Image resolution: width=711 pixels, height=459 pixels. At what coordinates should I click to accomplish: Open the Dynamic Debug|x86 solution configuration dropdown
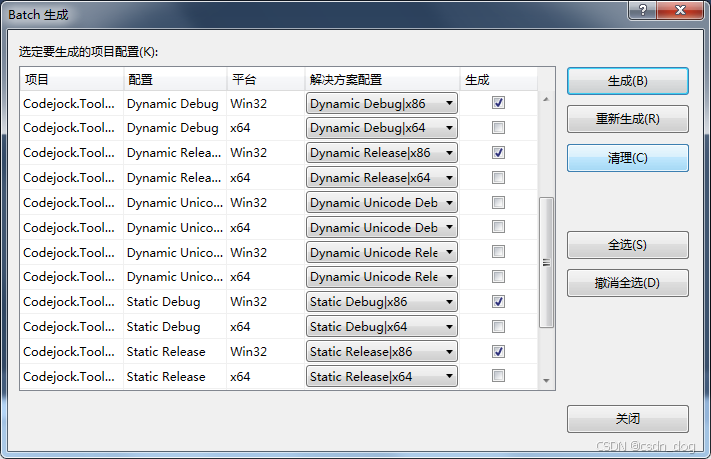point(381,103)
